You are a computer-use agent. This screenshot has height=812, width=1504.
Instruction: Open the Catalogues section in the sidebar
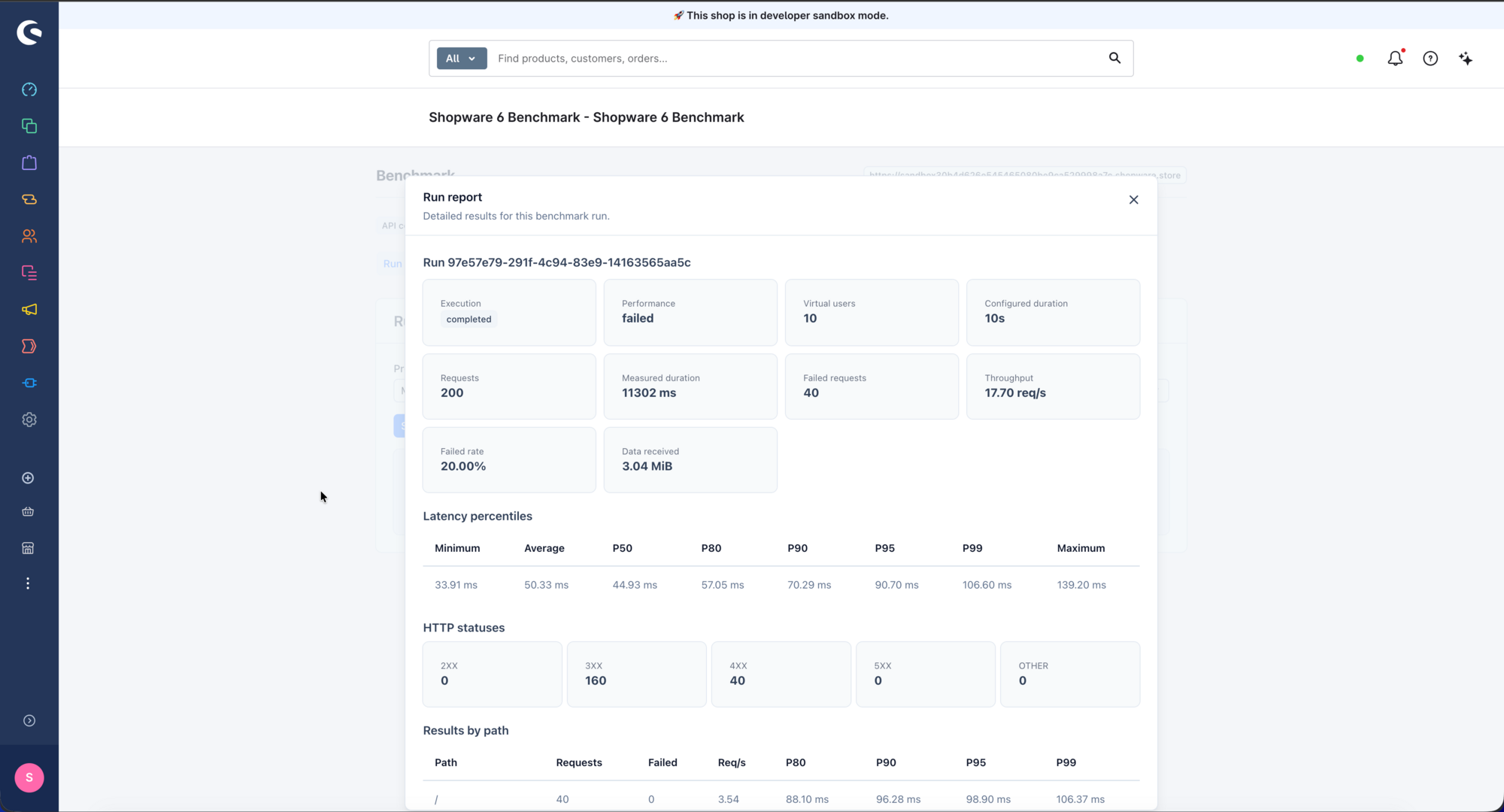click(29, 126)
